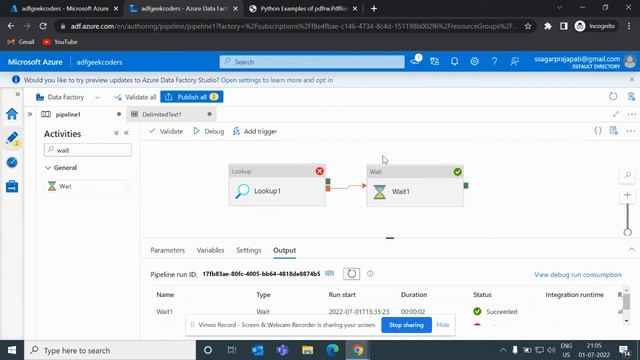Click Add trigger
This screenshot has height=360, width=640.
click(x=255, y=131)
